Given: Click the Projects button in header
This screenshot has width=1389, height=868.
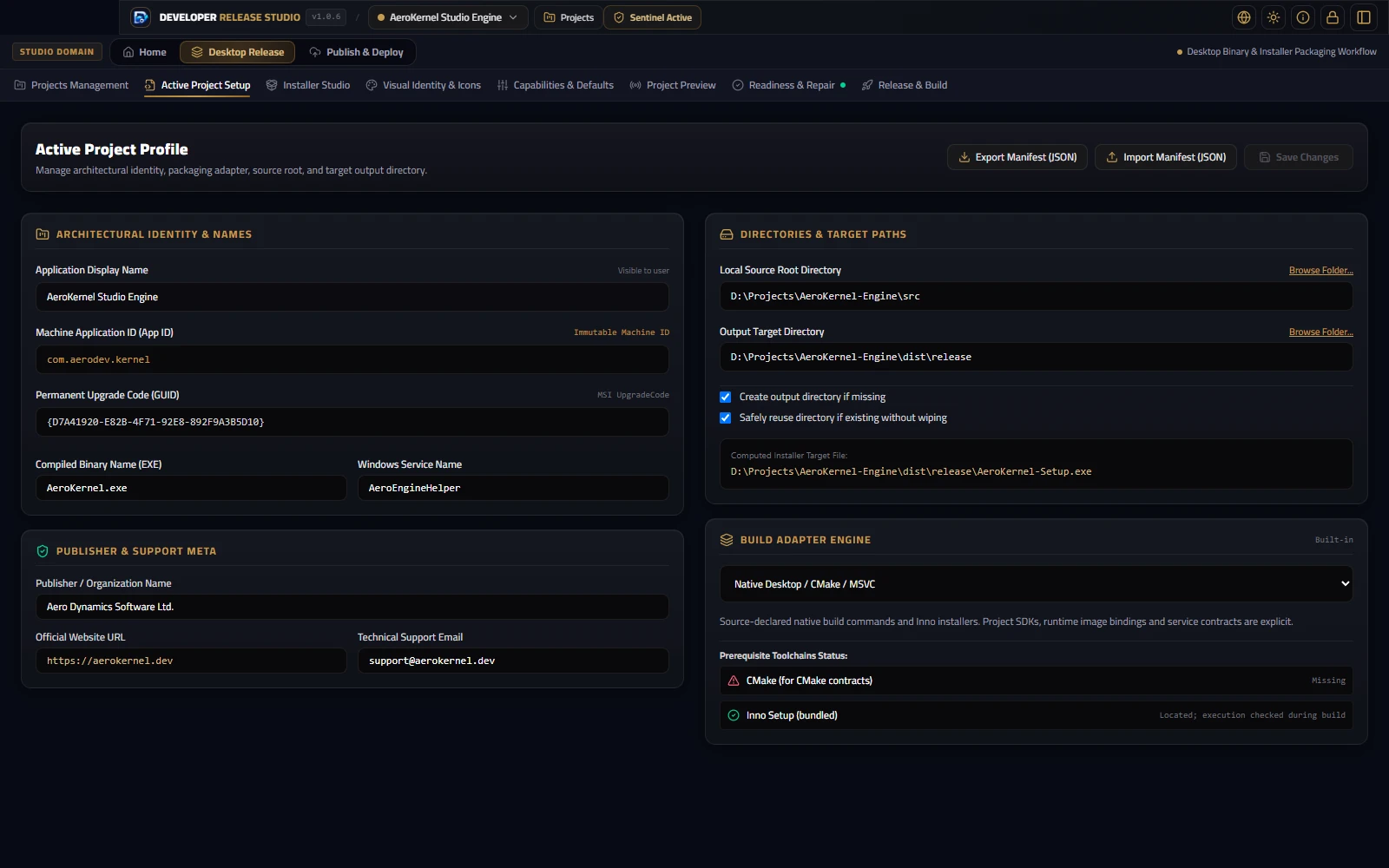Looking at the screenshot, I should 569,17.
